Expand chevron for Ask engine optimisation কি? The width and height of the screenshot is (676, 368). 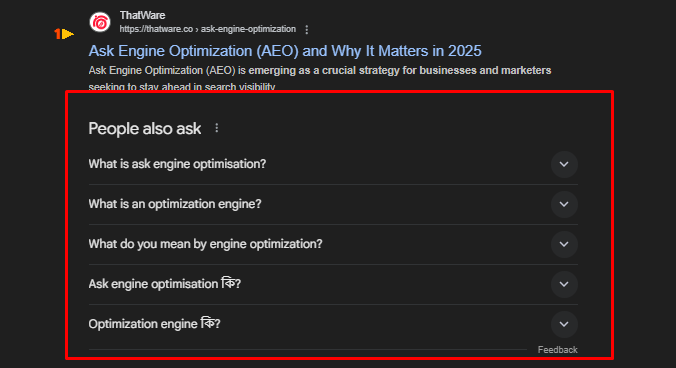point(564,284)
